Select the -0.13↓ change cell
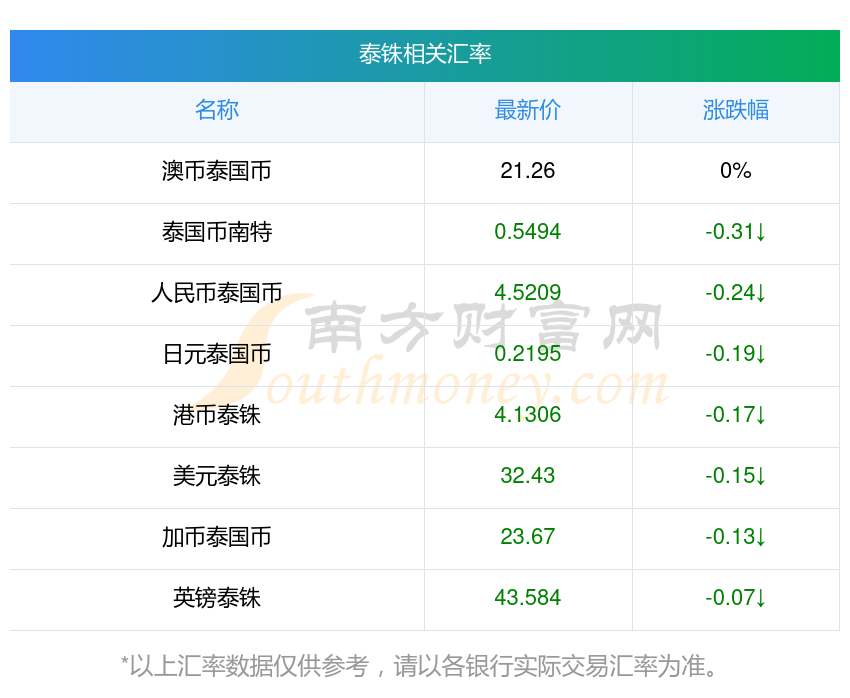The width and height of the screenshot is (850, 698). (736, 537)
